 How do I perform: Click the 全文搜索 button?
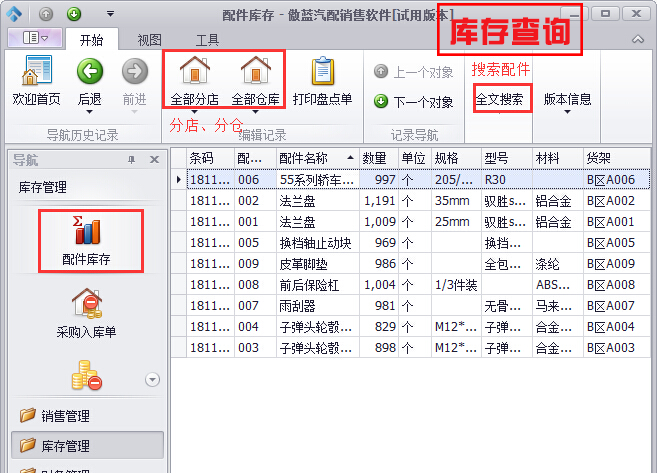pyautogui.click(x=498, y=100)
